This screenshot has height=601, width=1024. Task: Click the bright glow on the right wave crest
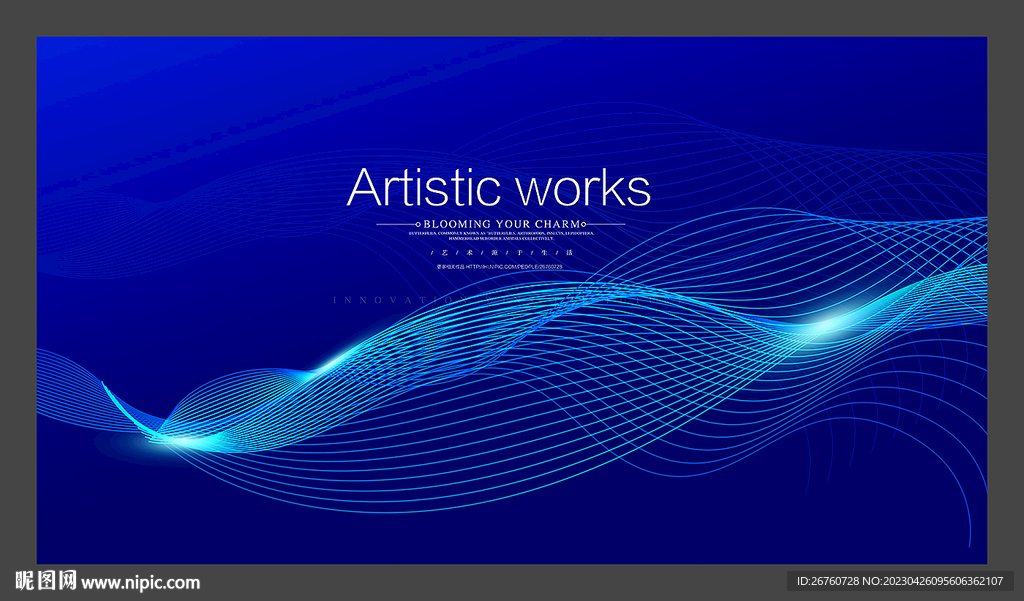pos(832,322)
